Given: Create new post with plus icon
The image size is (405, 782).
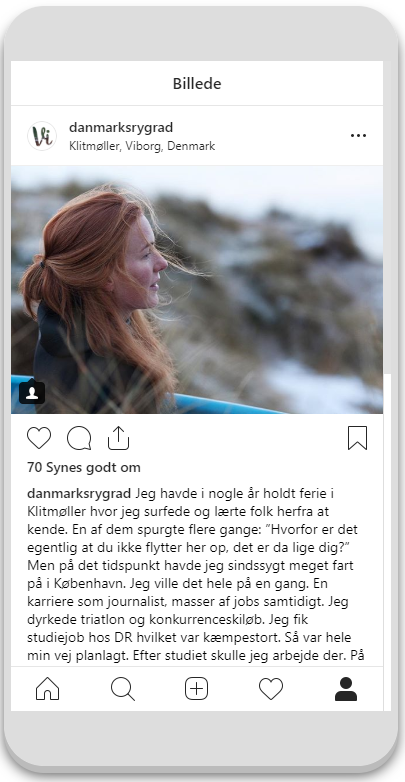Looking at the screenshot, I should (x=197, y=689).
